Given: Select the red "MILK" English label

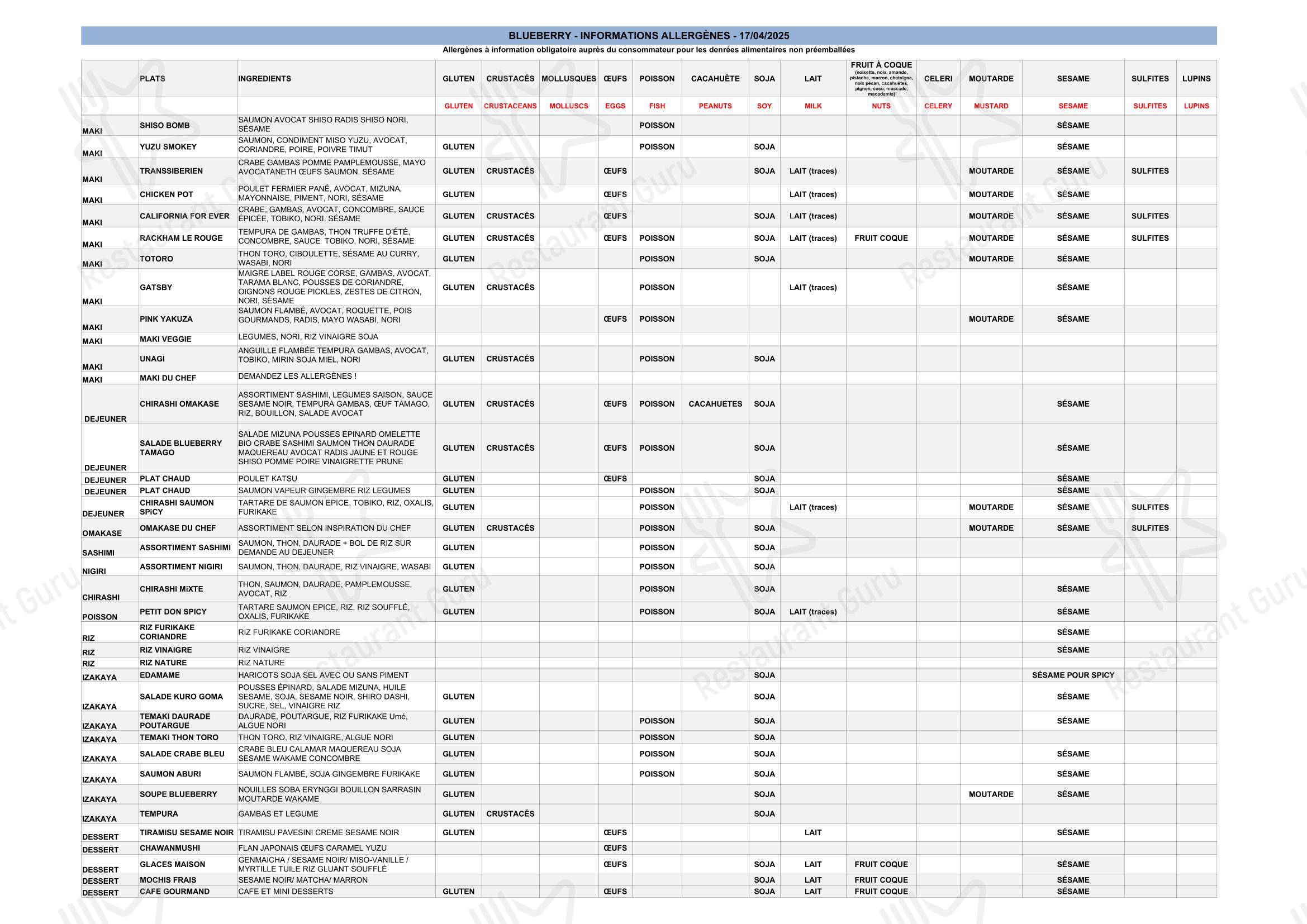Looking at the screenshot, I should coord(813,106).
